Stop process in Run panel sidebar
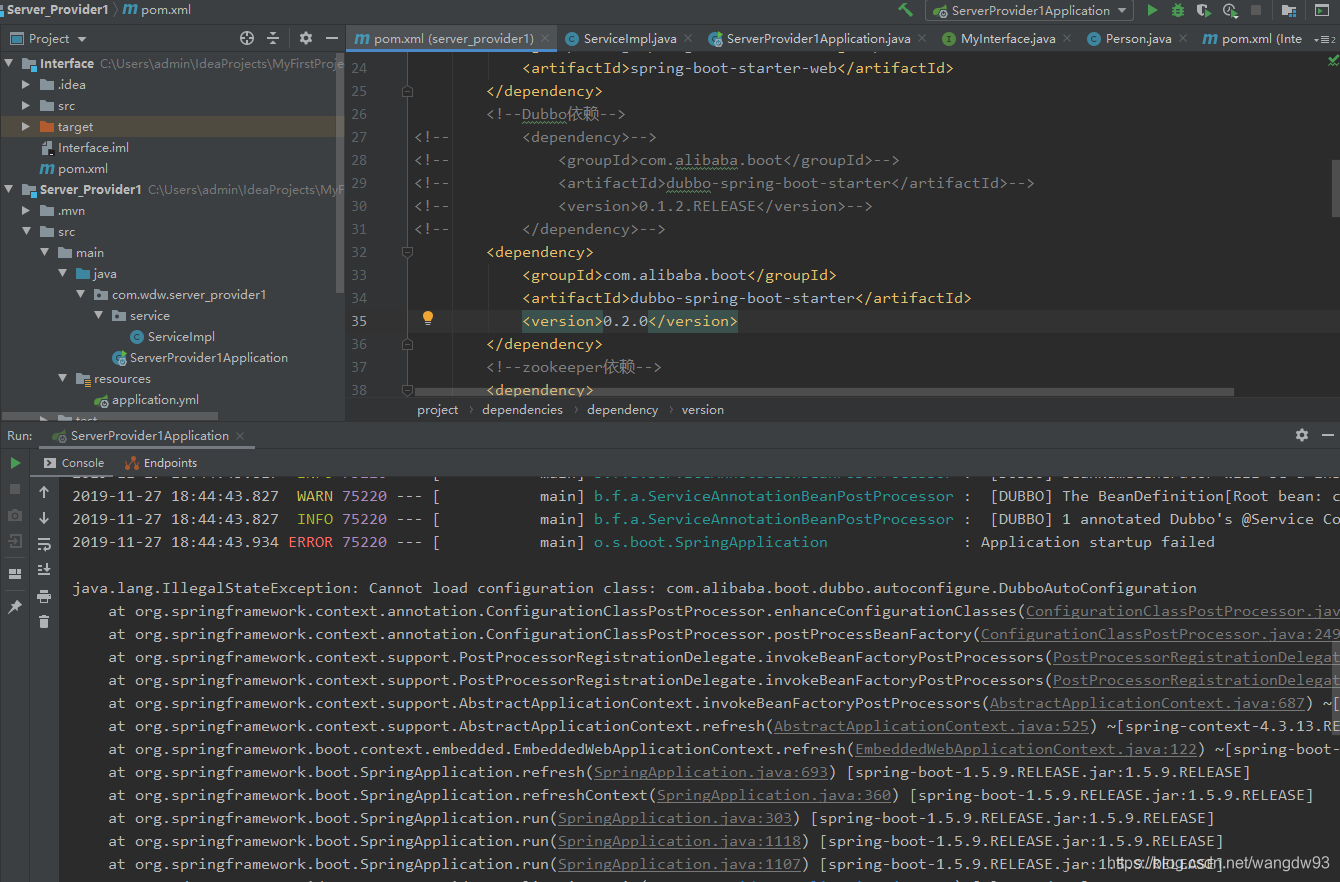 point(15,489)
